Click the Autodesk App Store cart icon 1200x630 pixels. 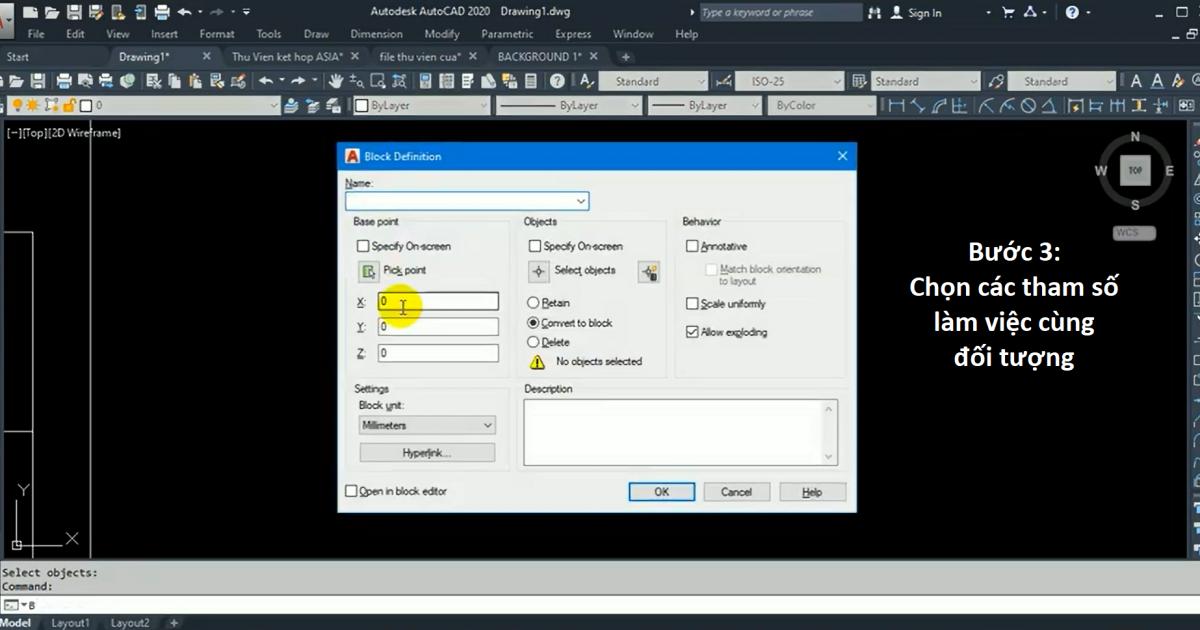pos(1008,13)
